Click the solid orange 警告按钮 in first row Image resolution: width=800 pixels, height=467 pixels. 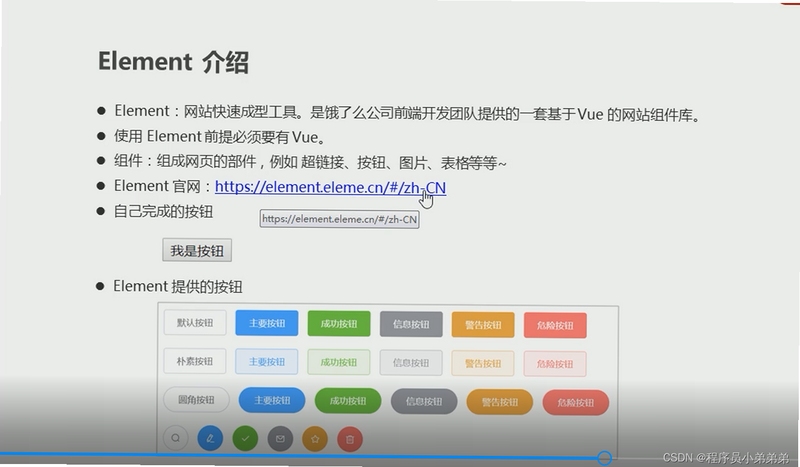pyautogui.click(x=483, y=325)
